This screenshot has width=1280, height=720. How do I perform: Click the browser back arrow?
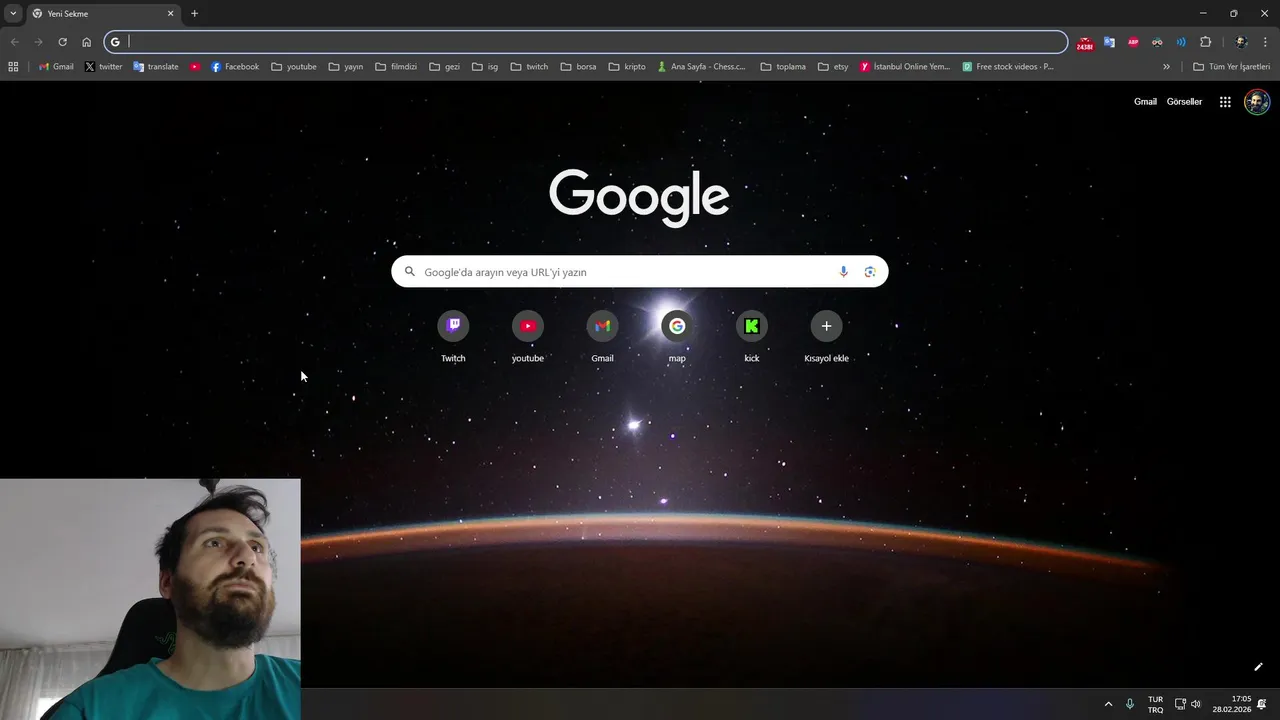(14, 42)
